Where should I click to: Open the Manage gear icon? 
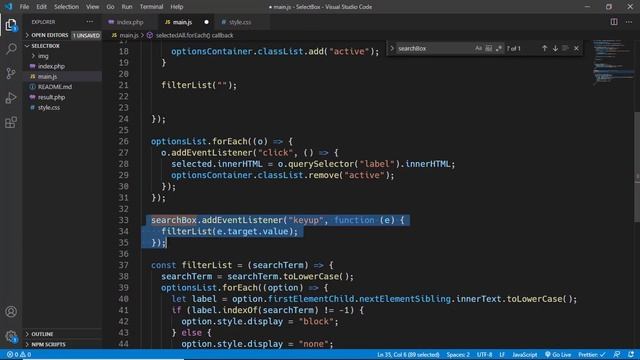coord(11,336)
